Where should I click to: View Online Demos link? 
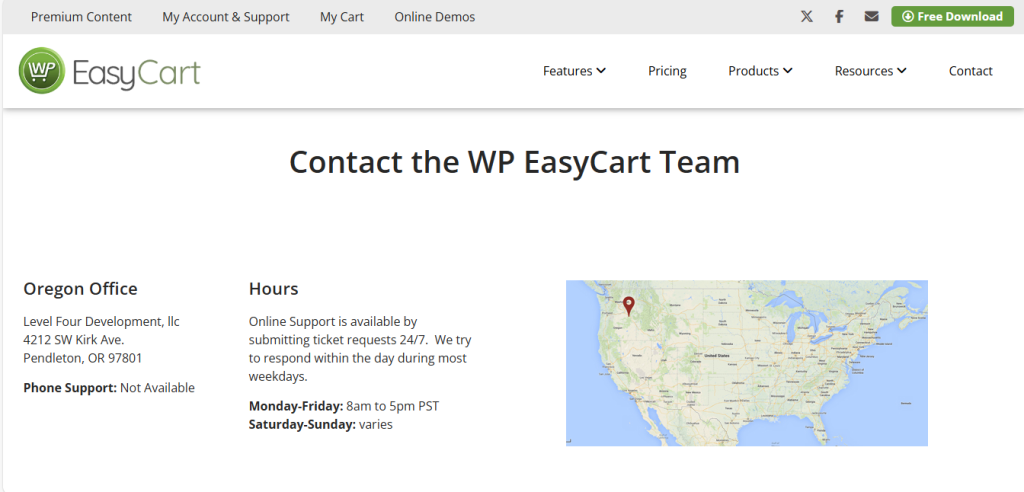(x=435, y=17)
